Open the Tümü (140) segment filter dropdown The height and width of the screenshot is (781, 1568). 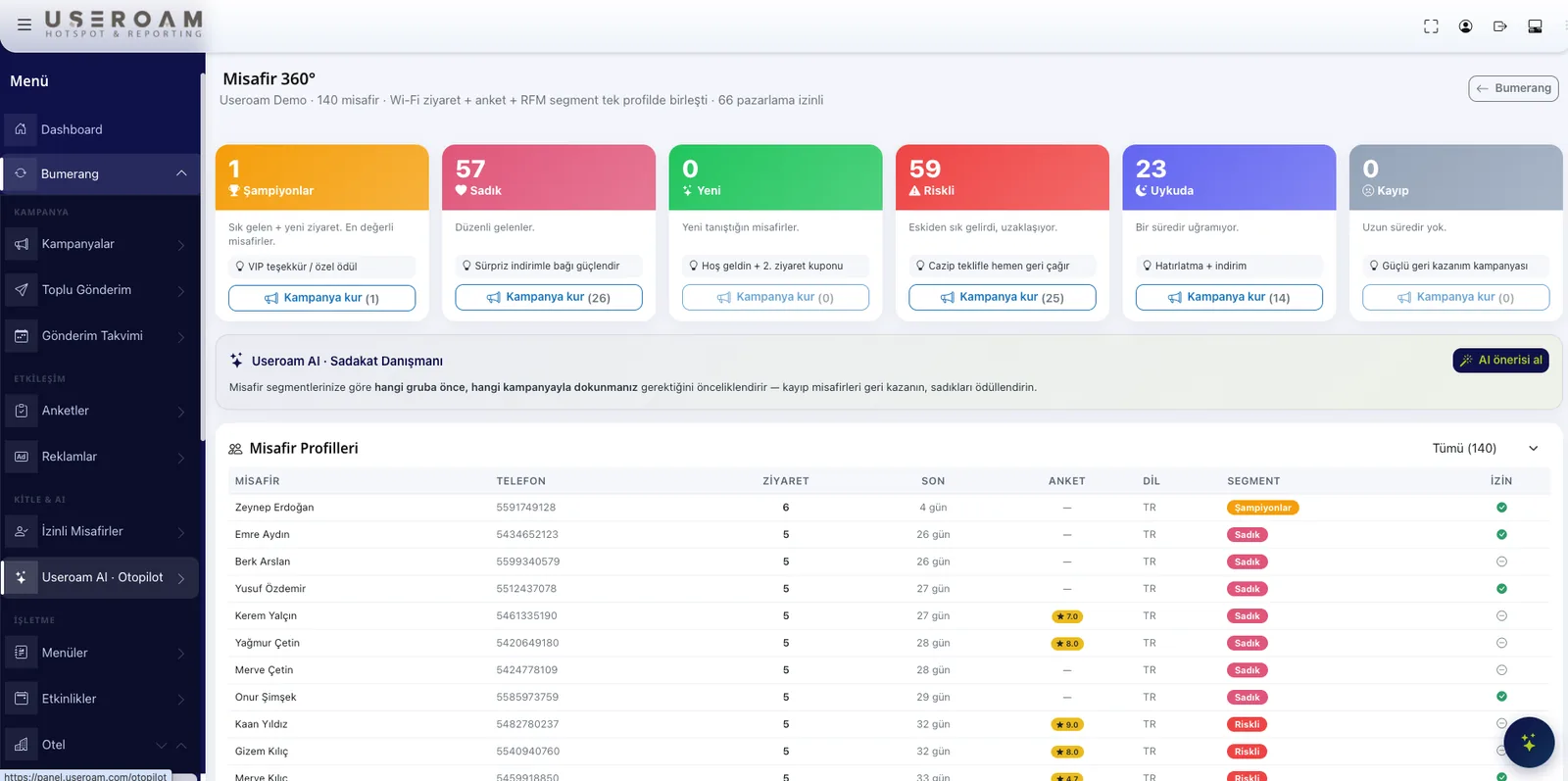tap(1485, 448)
